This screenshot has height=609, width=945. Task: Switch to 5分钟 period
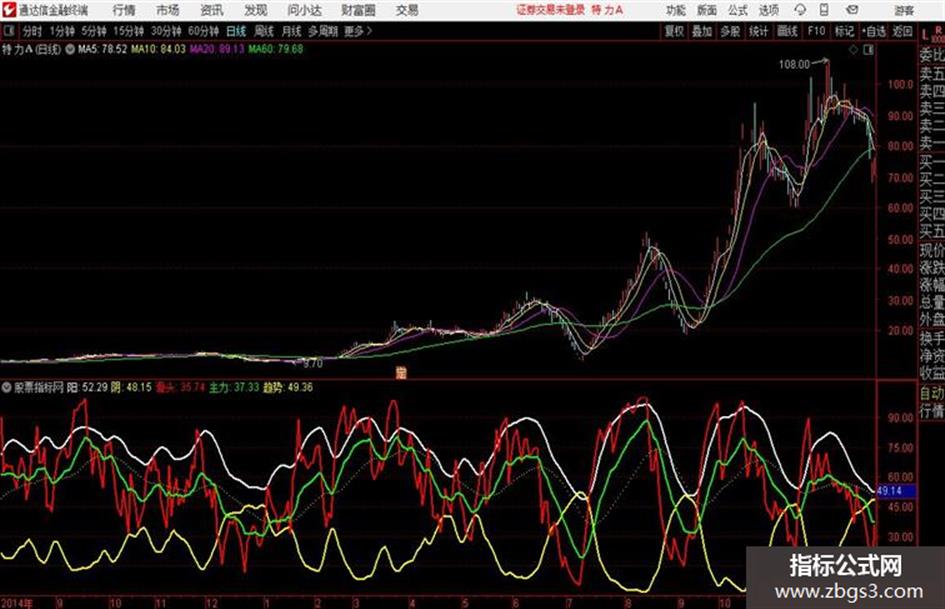94,31
